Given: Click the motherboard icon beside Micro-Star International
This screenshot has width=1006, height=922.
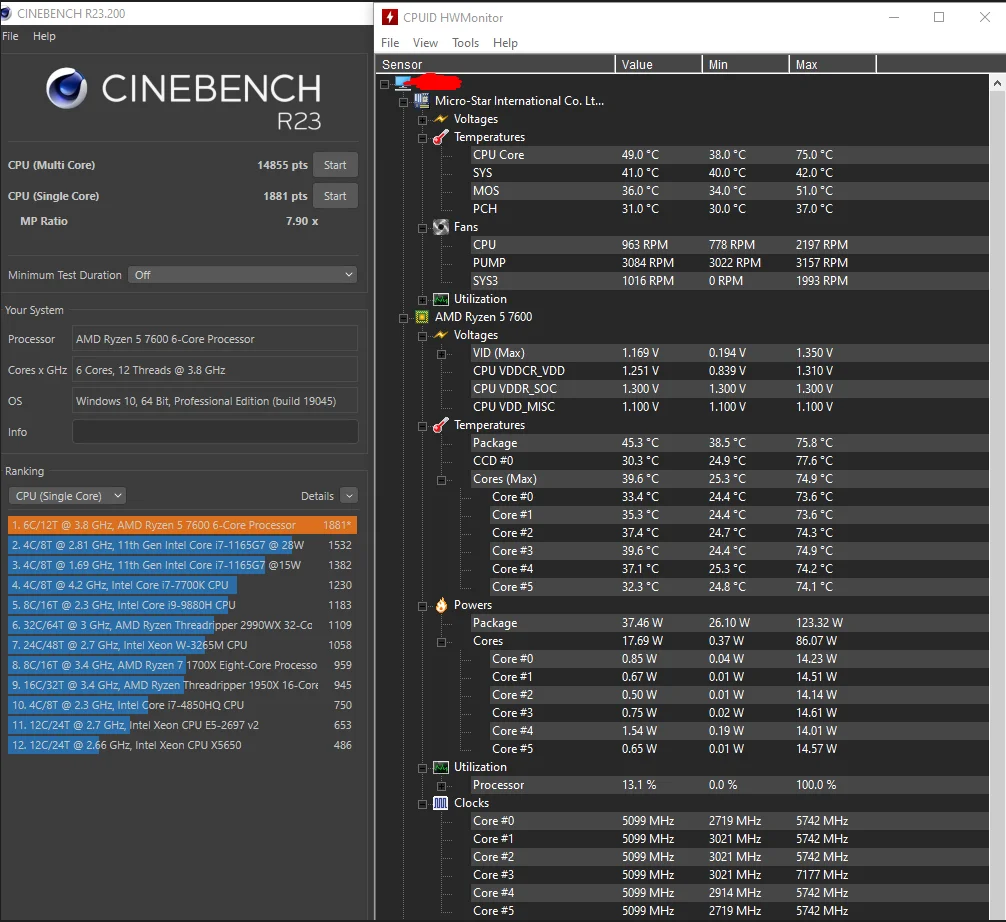Looking at the screenshot, I should click(421, 101).
